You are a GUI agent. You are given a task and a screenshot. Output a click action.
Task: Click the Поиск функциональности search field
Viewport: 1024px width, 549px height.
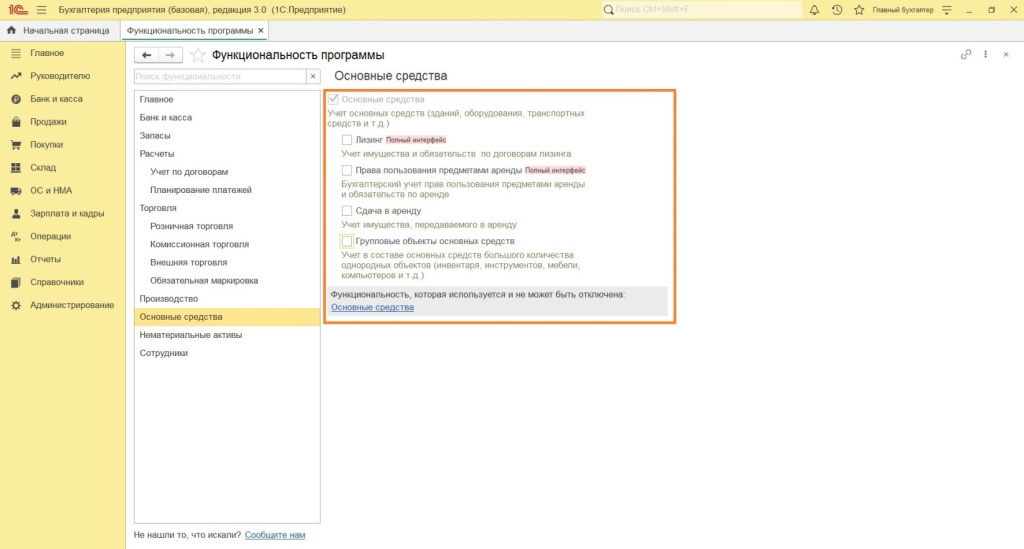click(218, 76)
